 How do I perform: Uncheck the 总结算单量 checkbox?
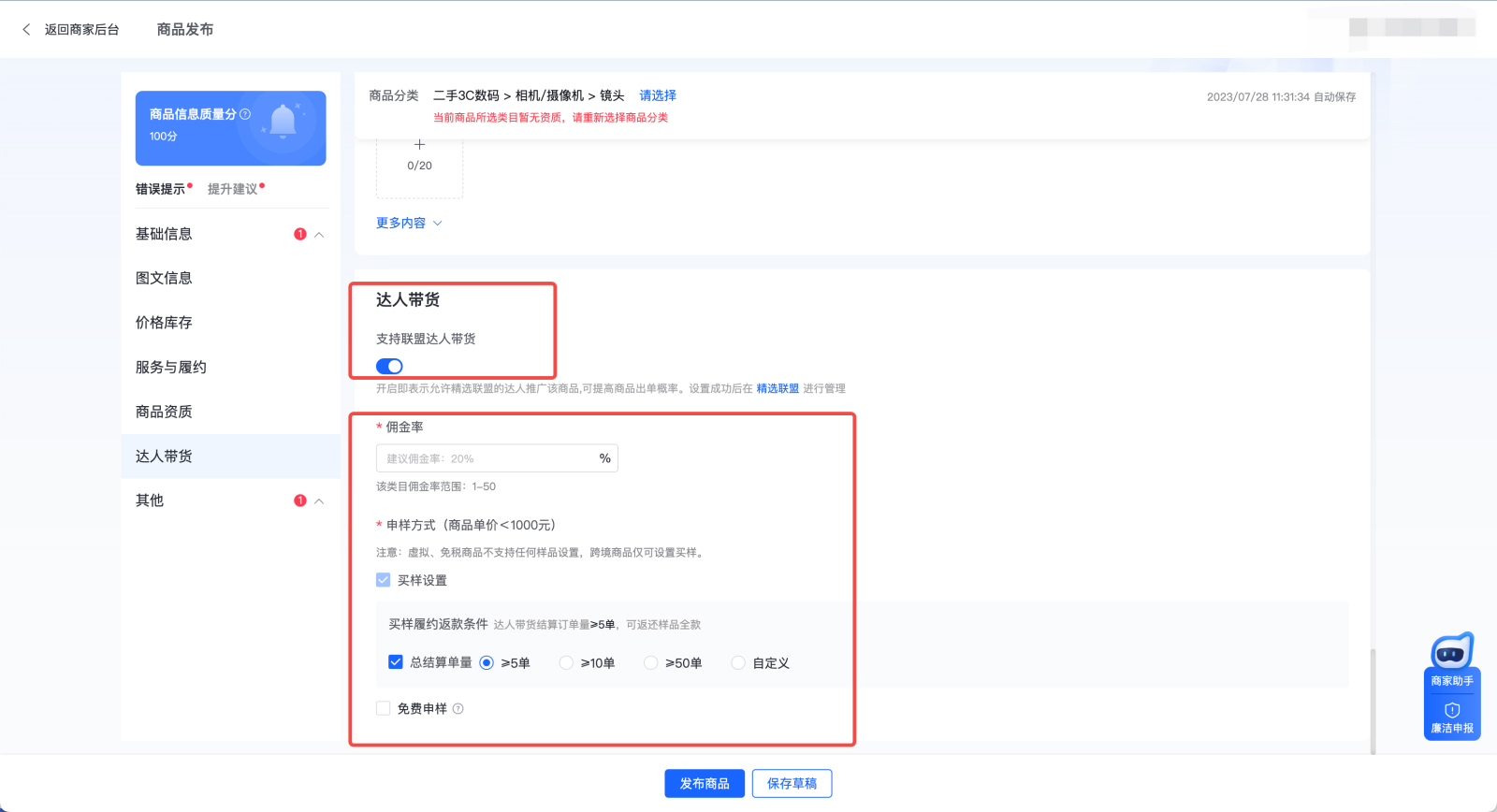point(396,662)
